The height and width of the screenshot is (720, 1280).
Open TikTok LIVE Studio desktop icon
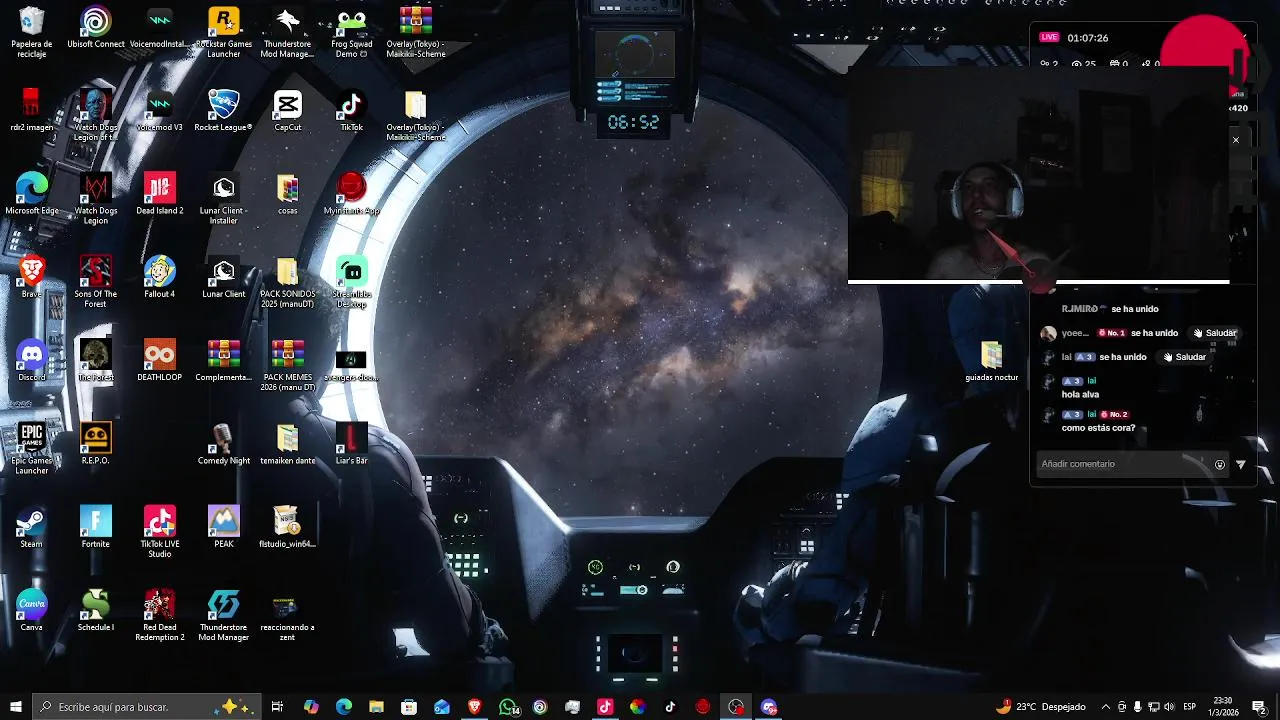160,532
